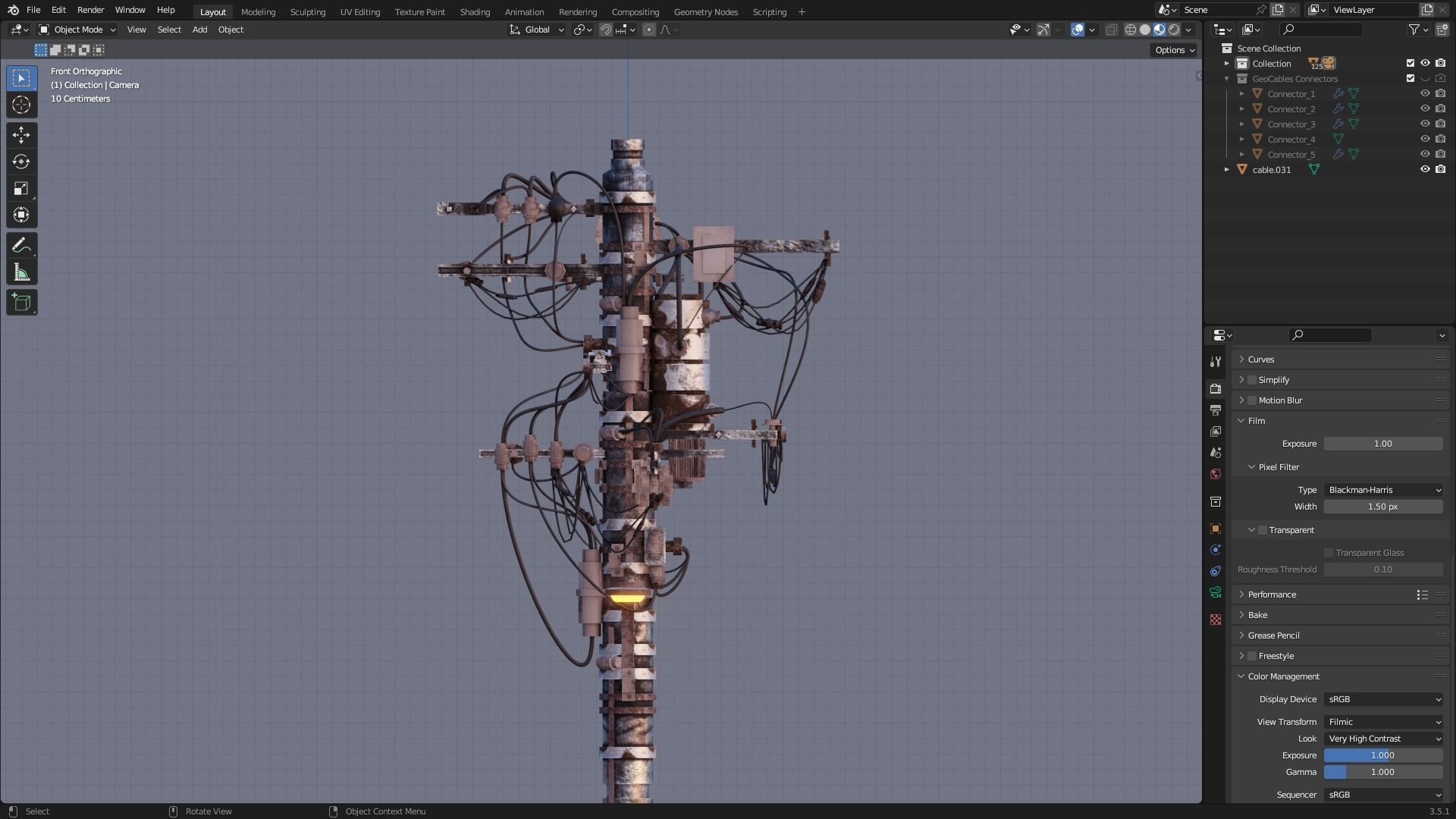Open the Output properties tab icon

pyautogui.click(x=1216, y=409)
